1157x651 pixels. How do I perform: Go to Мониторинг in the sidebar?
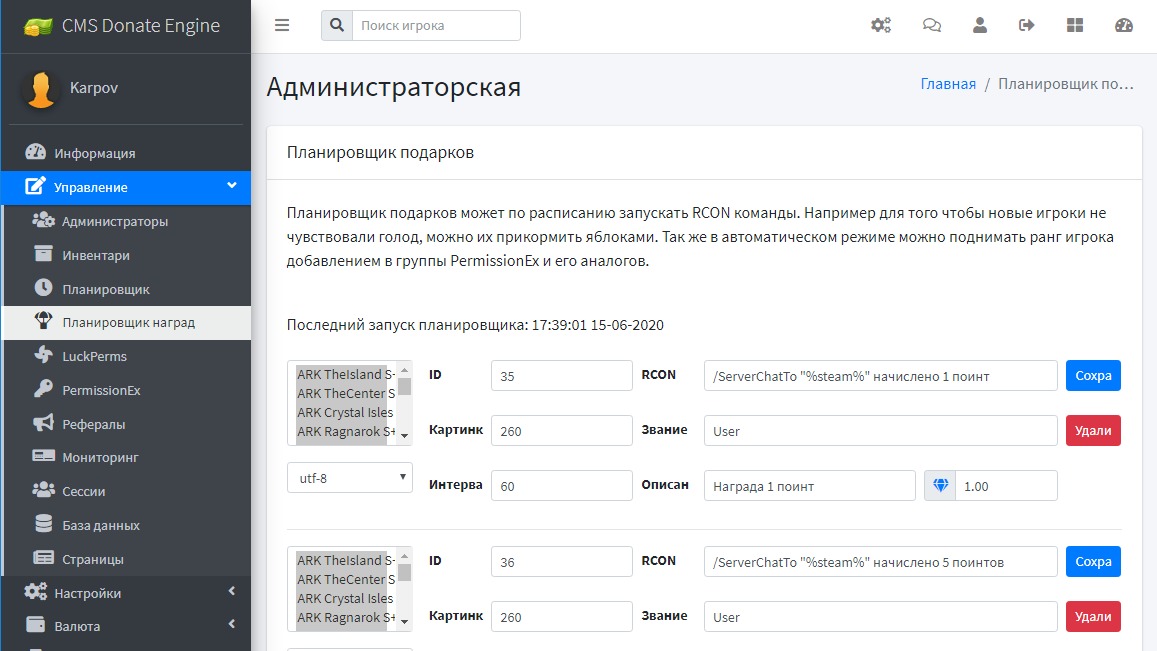pyautogui.click(x=100, y=457)
